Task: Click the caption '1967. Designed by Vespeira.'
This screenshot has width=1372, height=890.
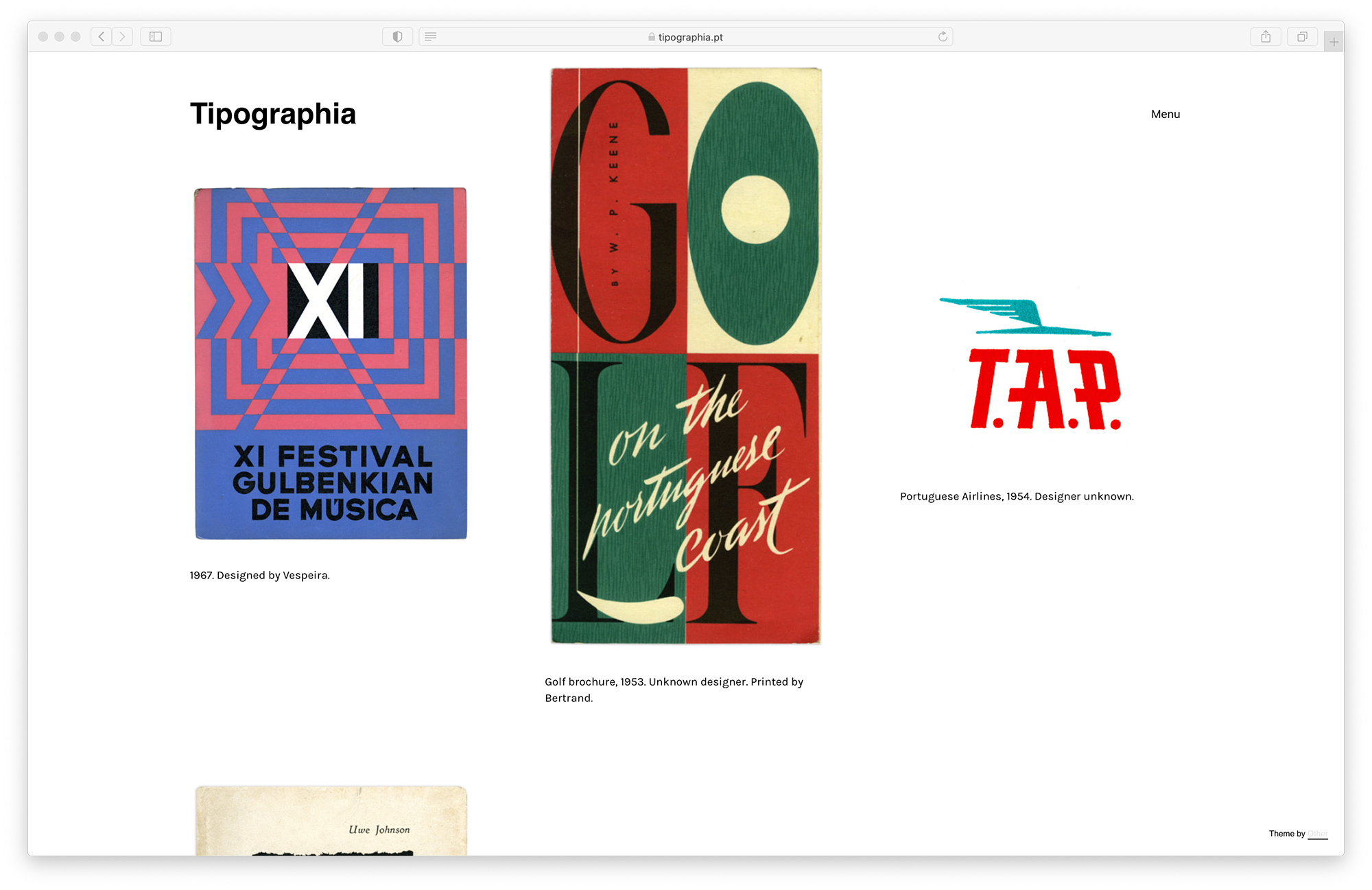Action: (260, 575)
